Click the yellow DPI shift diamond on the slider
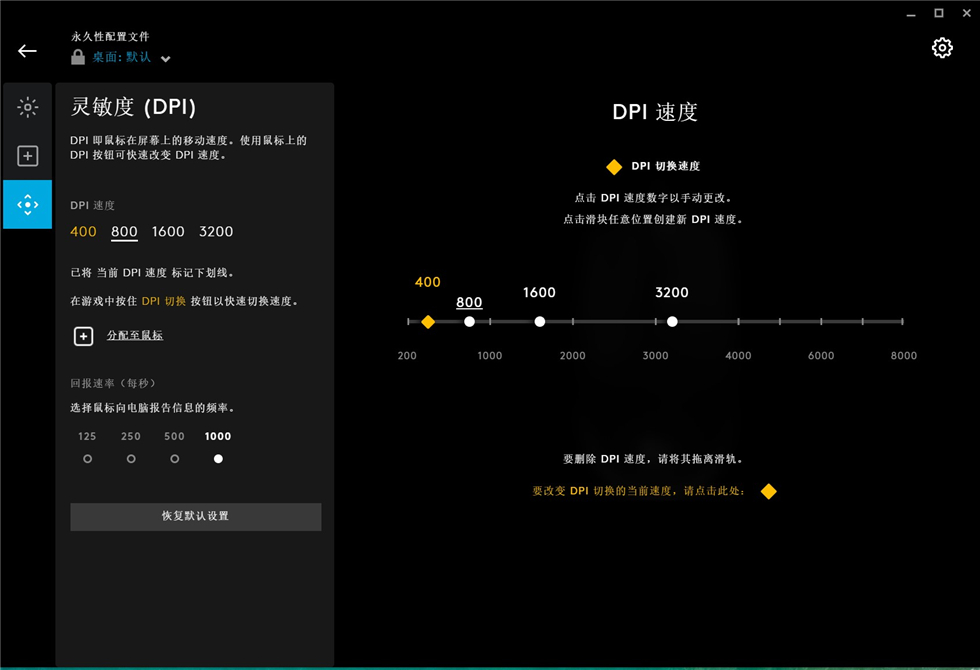The width and height of the screenshot is (980, 670). [428, 321]
